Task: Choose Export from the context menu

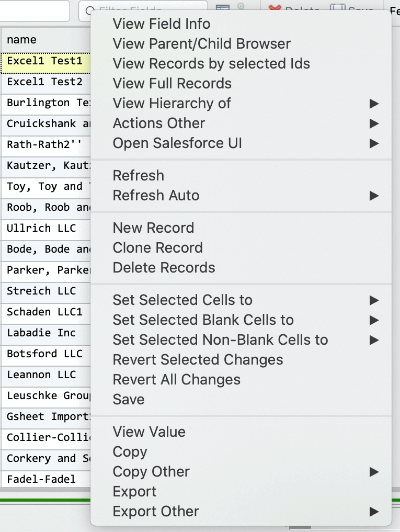Action: pyautogui.click(x=241, y=492)
